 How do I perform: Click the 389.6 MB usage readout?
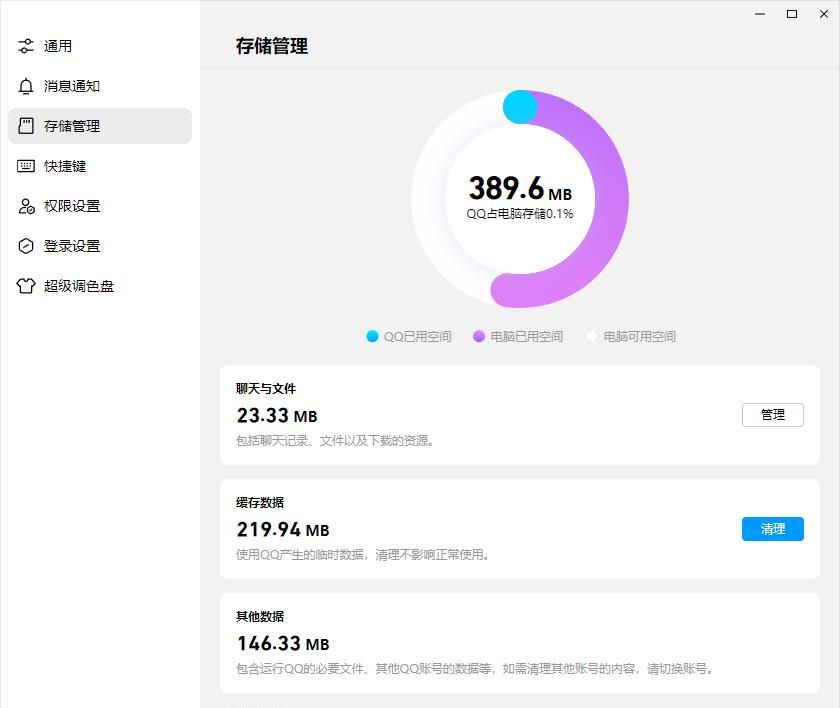519,188
